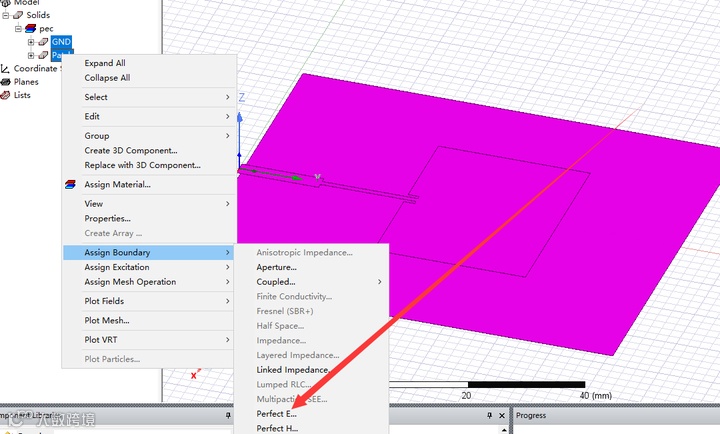Click the Solids folder icon in tree

tap(18, 15)
